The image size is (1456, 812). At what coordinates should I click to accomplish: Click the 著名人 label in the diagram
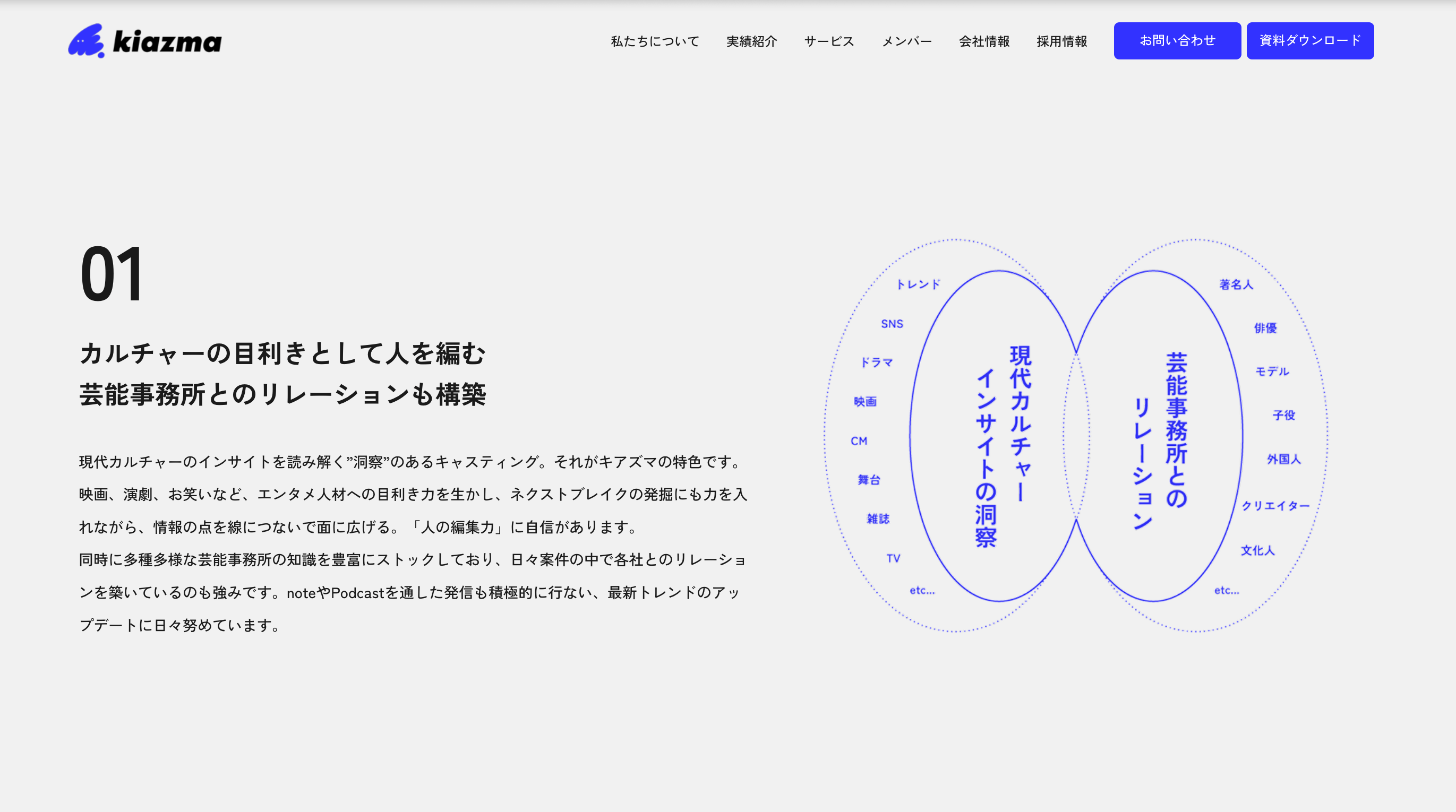tap(1236, 284)
